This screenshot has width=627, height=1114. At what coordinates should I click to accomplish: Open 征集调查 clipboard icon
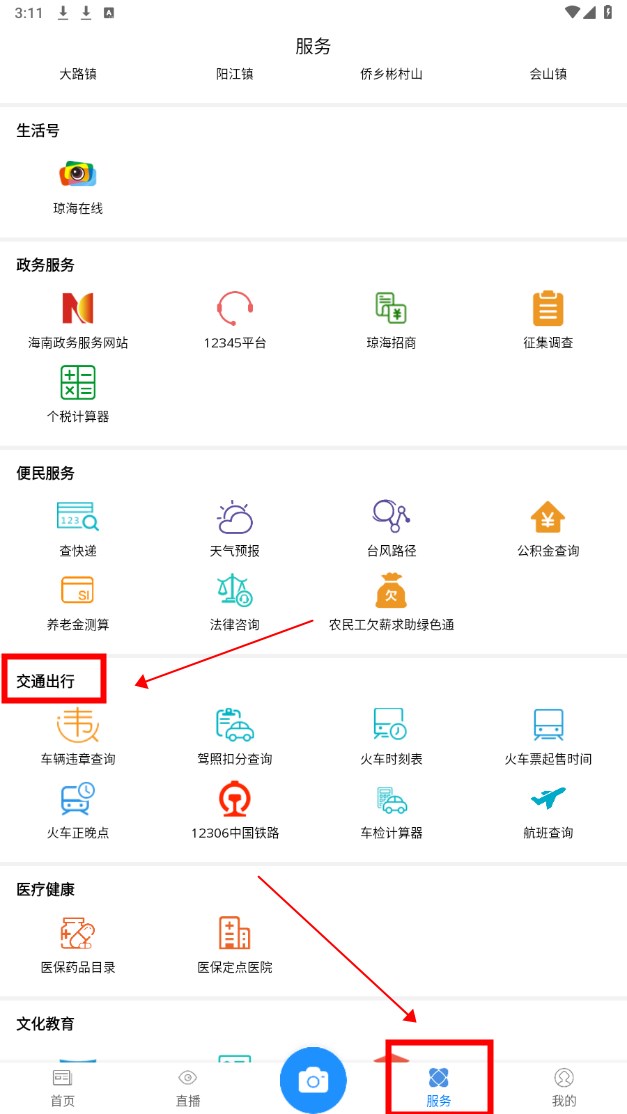point(548,308)
